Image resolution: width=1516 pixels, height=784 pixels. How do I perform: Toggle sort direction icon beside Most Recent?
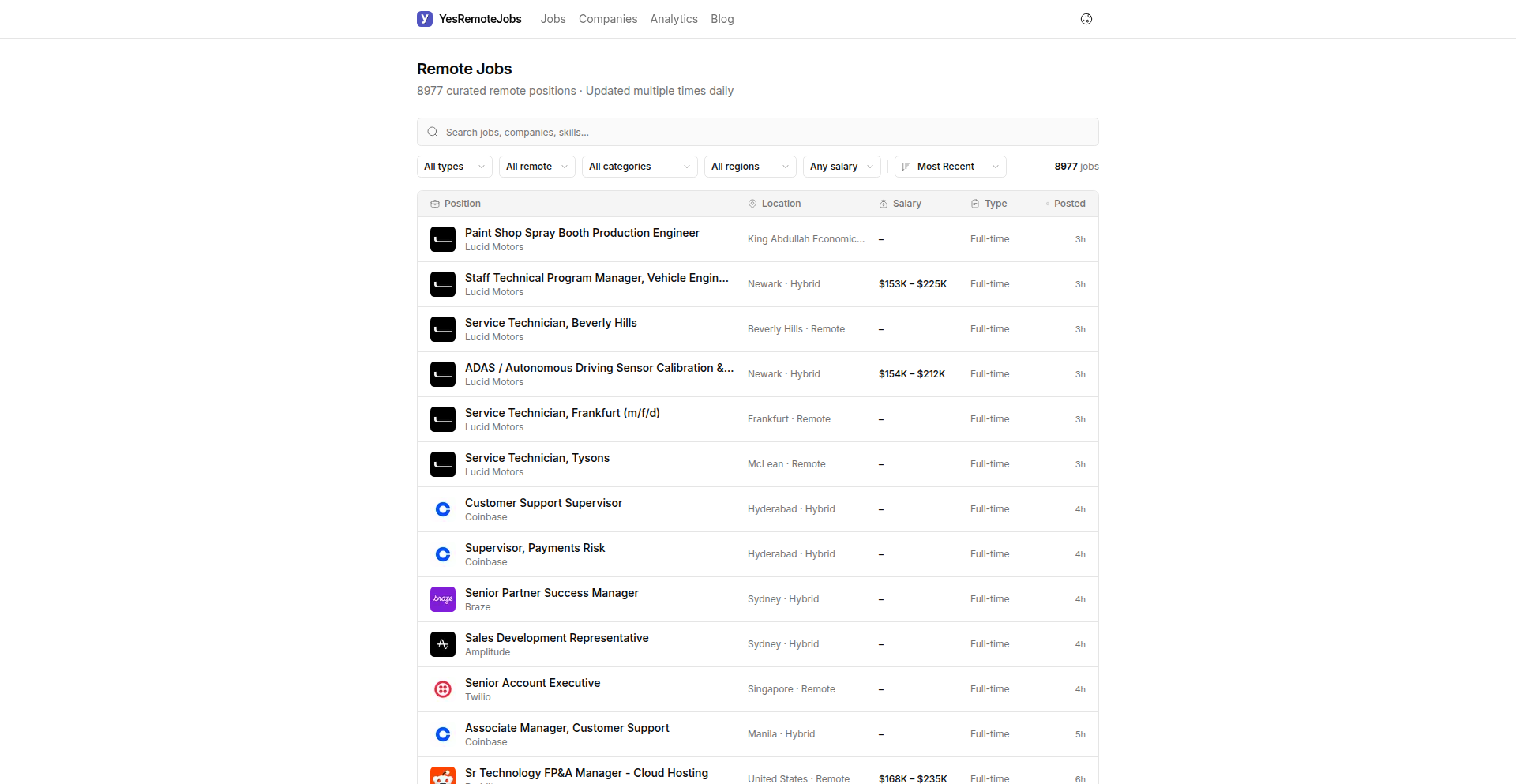click(906, 167)
